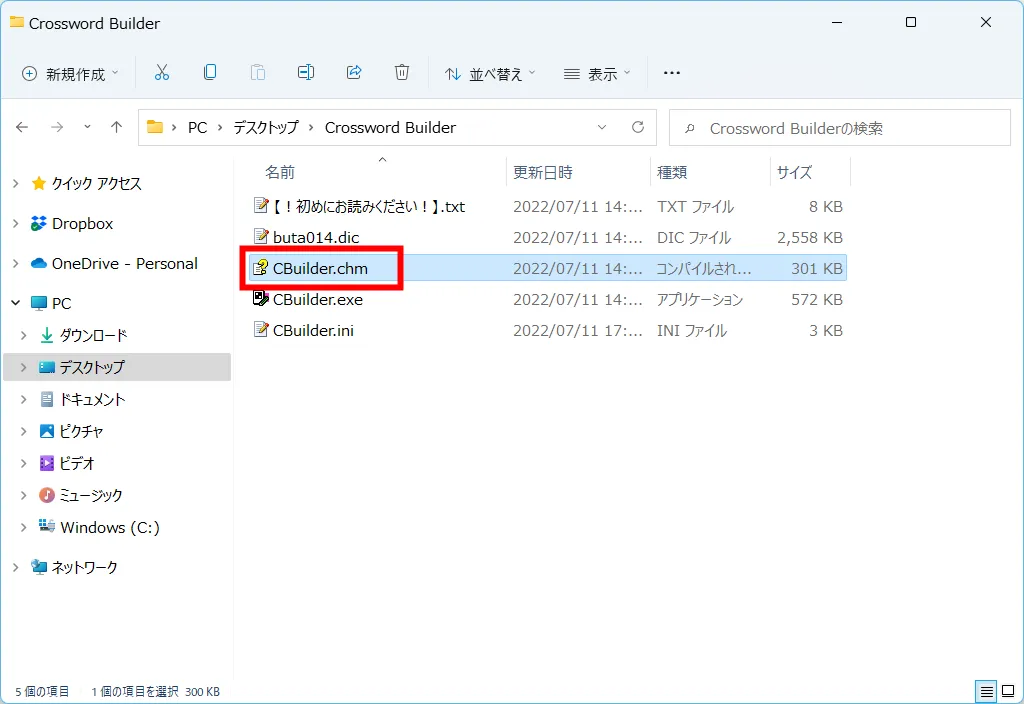This screenshot has width=1024, height=704.
Task: Click the Crossword Builderの検索 search box
Action: pyautogui.click(x=840, y=128)
